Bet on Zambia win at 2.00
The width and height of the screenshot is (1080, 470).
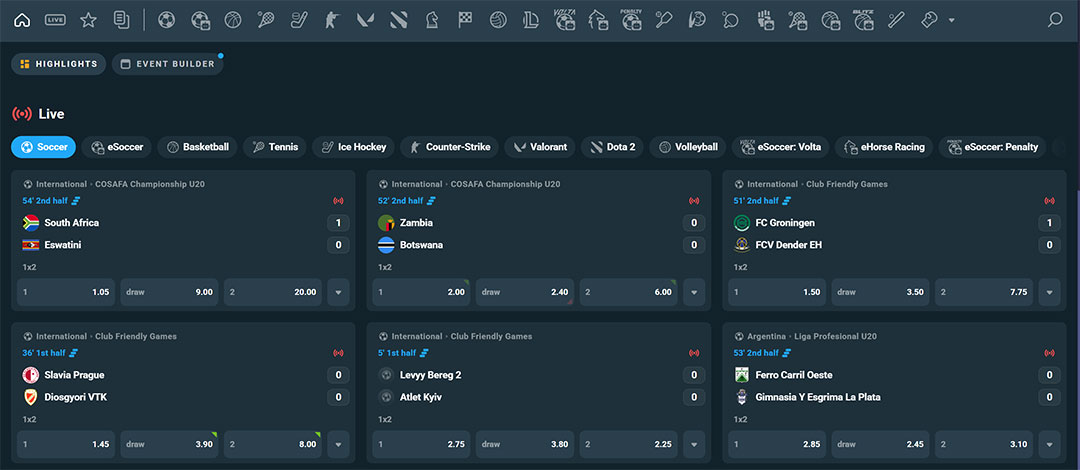coord(422,292)
